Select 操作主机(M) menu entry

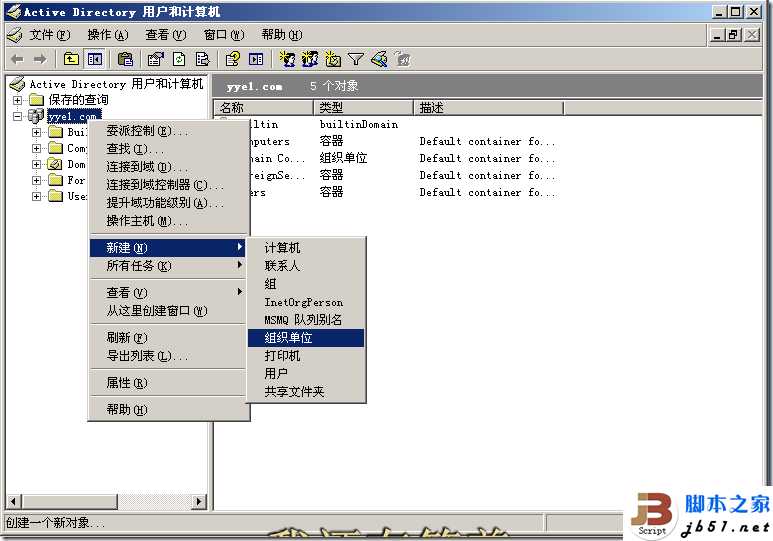point(168,221)
